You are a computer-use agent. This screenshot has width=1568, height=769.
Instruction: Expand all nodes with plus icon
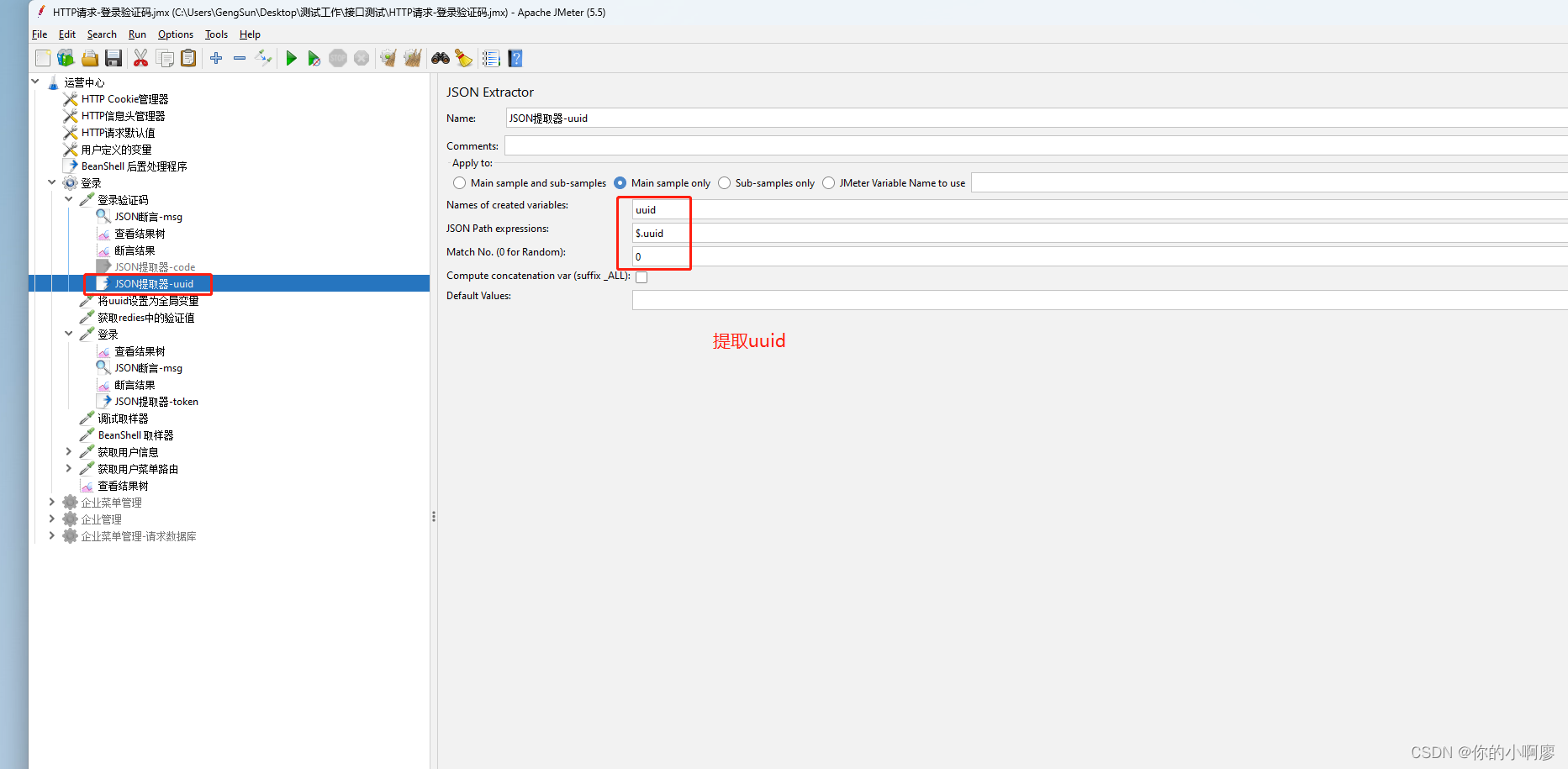216,58
